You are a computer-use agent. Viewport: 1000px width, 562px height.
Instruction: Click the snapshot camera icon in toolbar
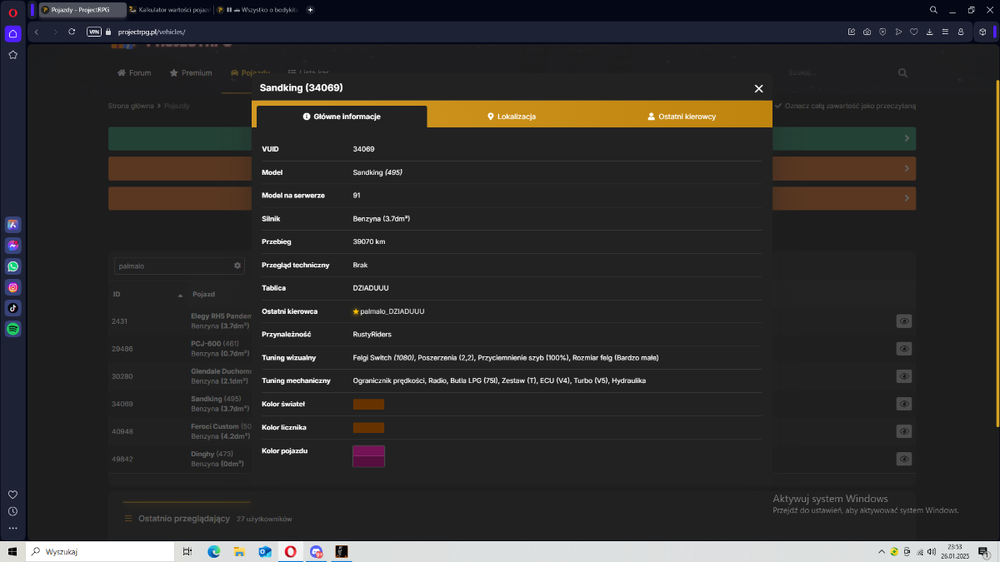(x=867, y=32)
